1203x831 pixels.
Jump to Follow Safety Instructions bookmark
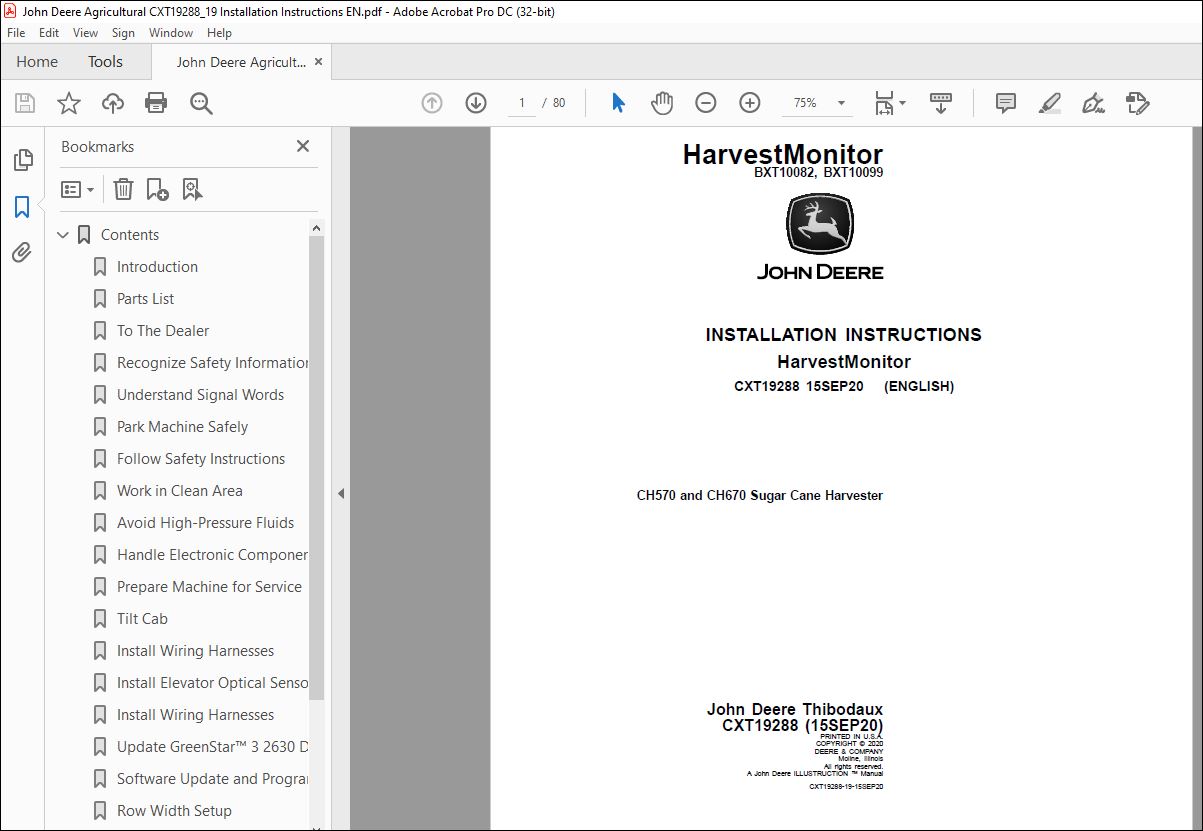pos(201,459)
